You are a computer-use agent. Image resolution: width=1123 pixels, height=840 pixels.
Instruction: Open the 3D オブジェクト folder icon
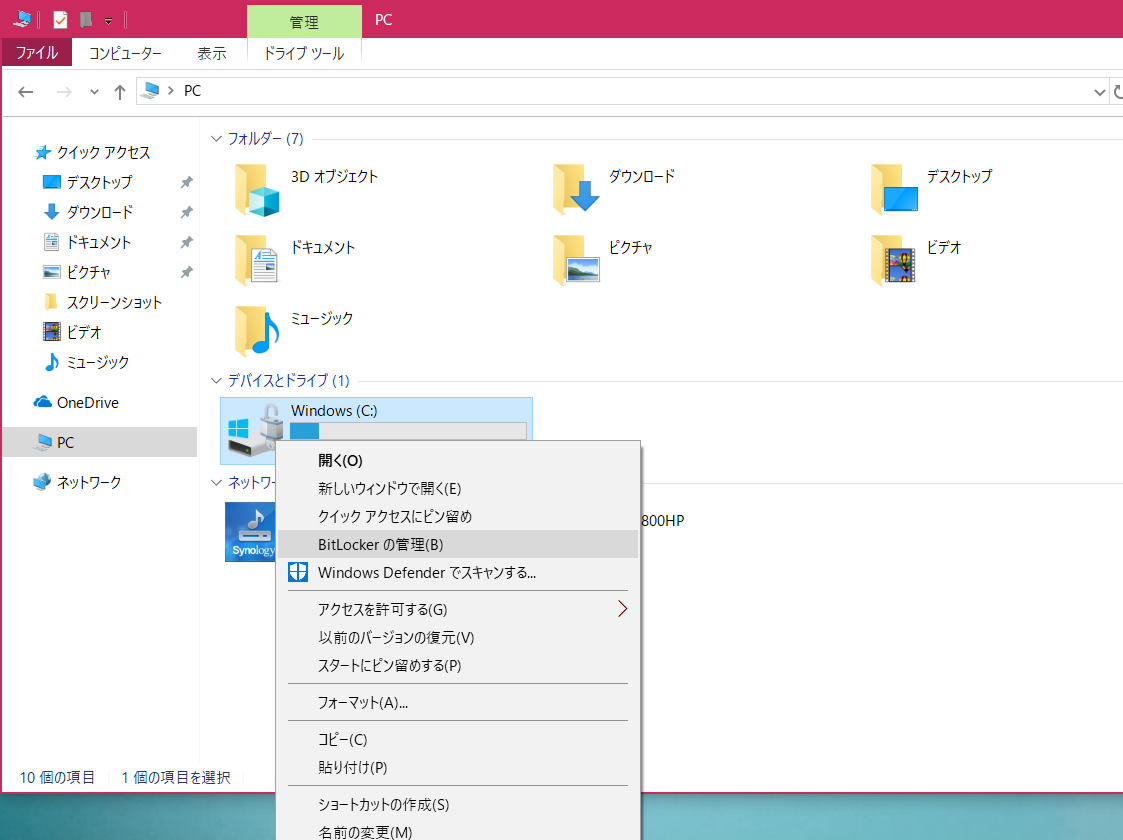tap(257, 190)
